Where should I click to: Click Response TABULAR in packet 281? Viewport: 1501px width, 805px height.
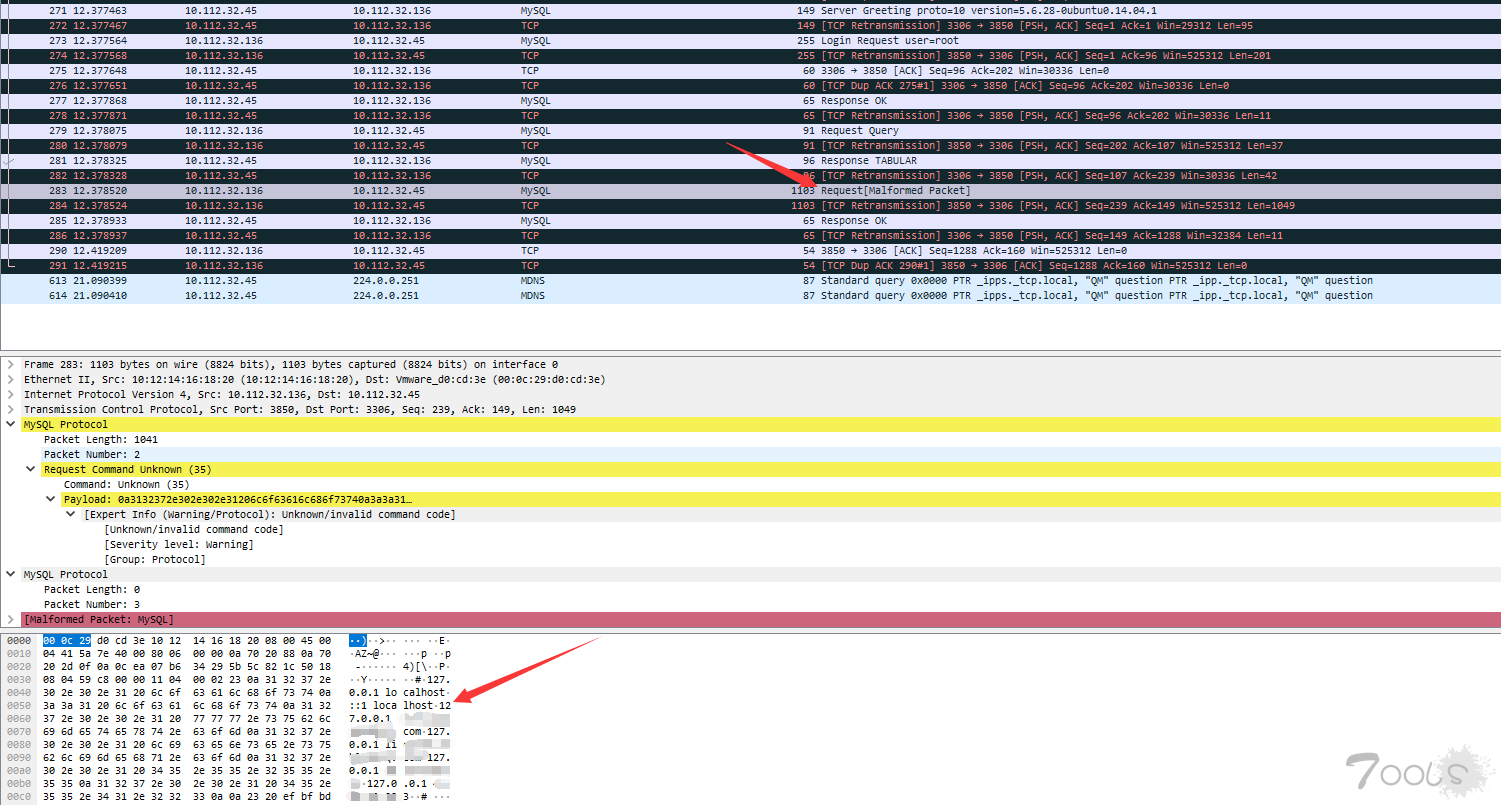[x=869, y=161]
